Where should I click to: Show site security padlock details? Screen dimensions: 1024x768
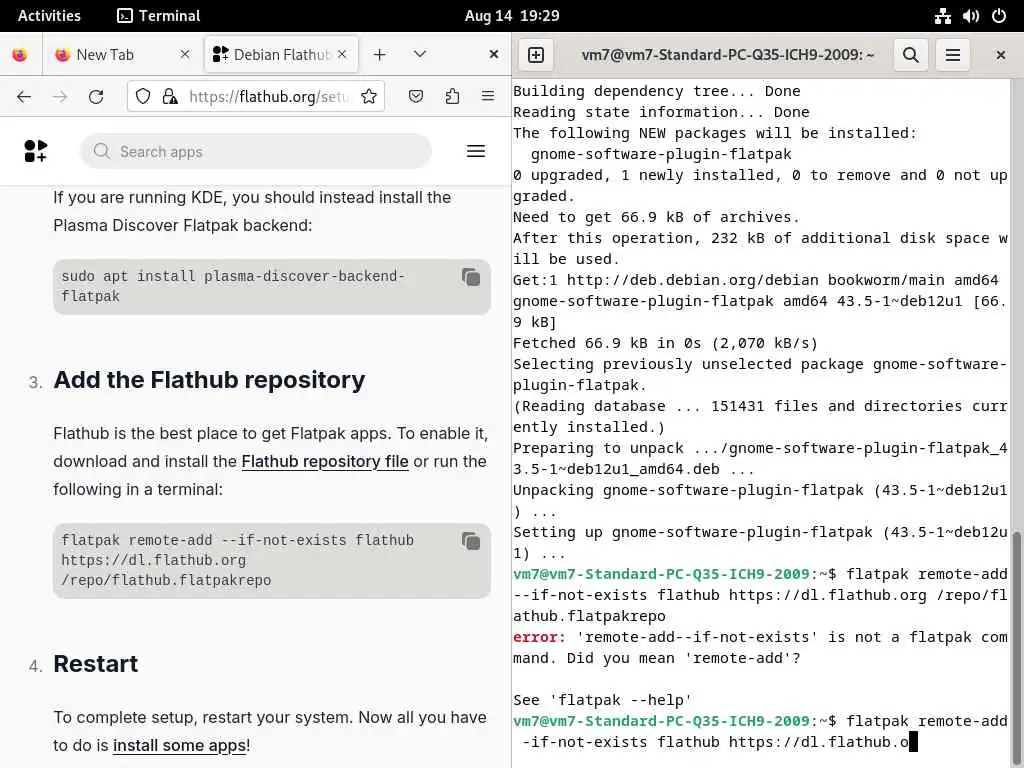point(170,97)
